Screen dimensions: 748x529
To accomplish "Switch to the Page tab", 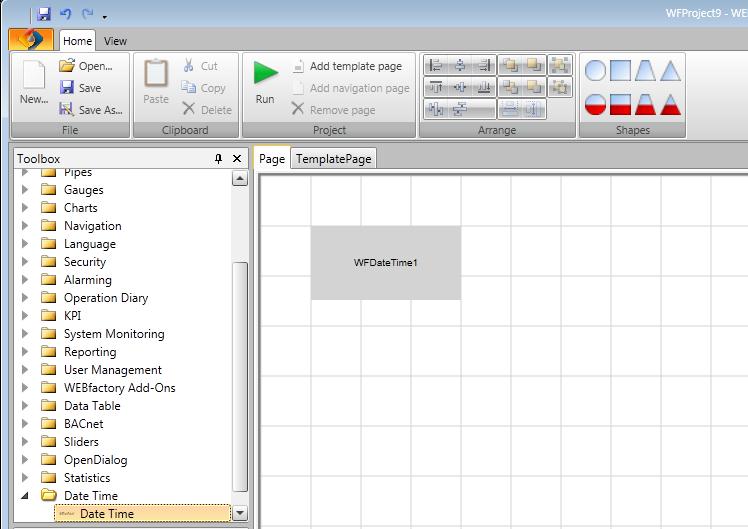I will 272,158.
